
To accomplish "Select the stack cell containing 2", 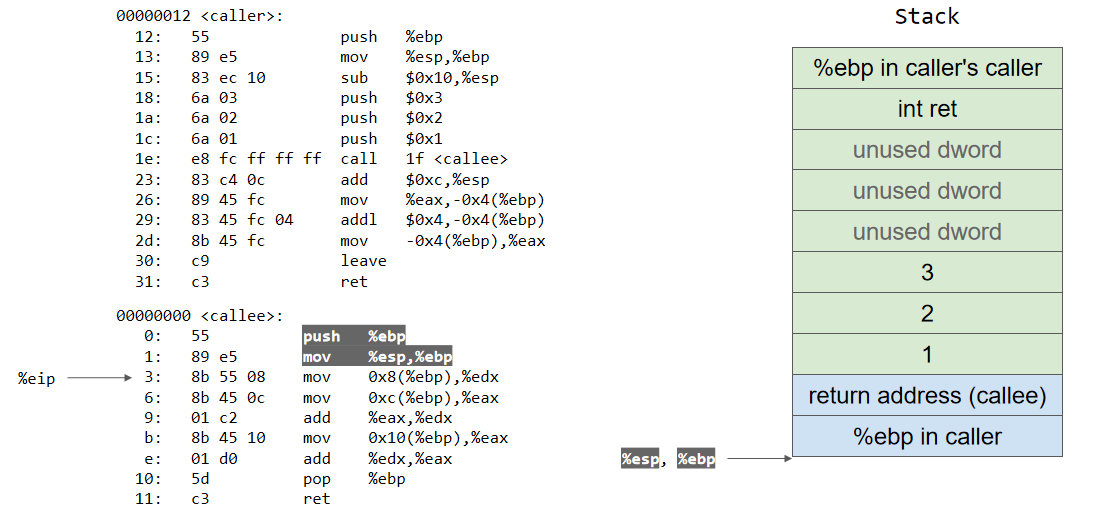I will (x=927, y=313).
